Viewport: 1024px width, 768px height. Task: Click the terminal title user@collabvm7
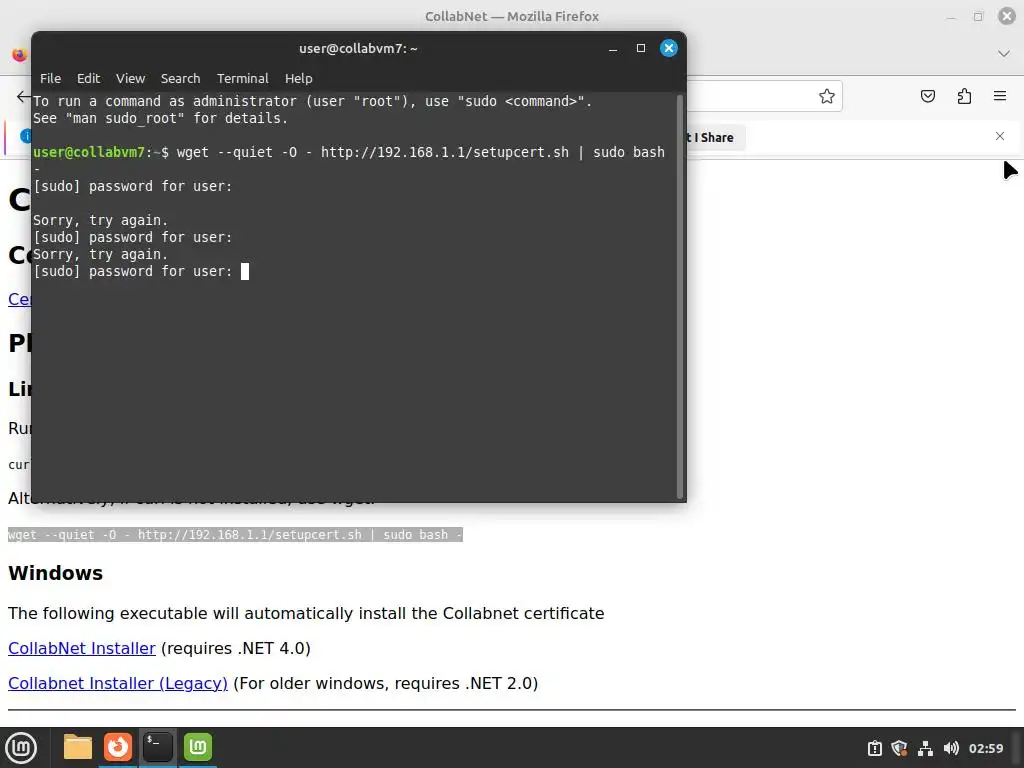(358, 48)
